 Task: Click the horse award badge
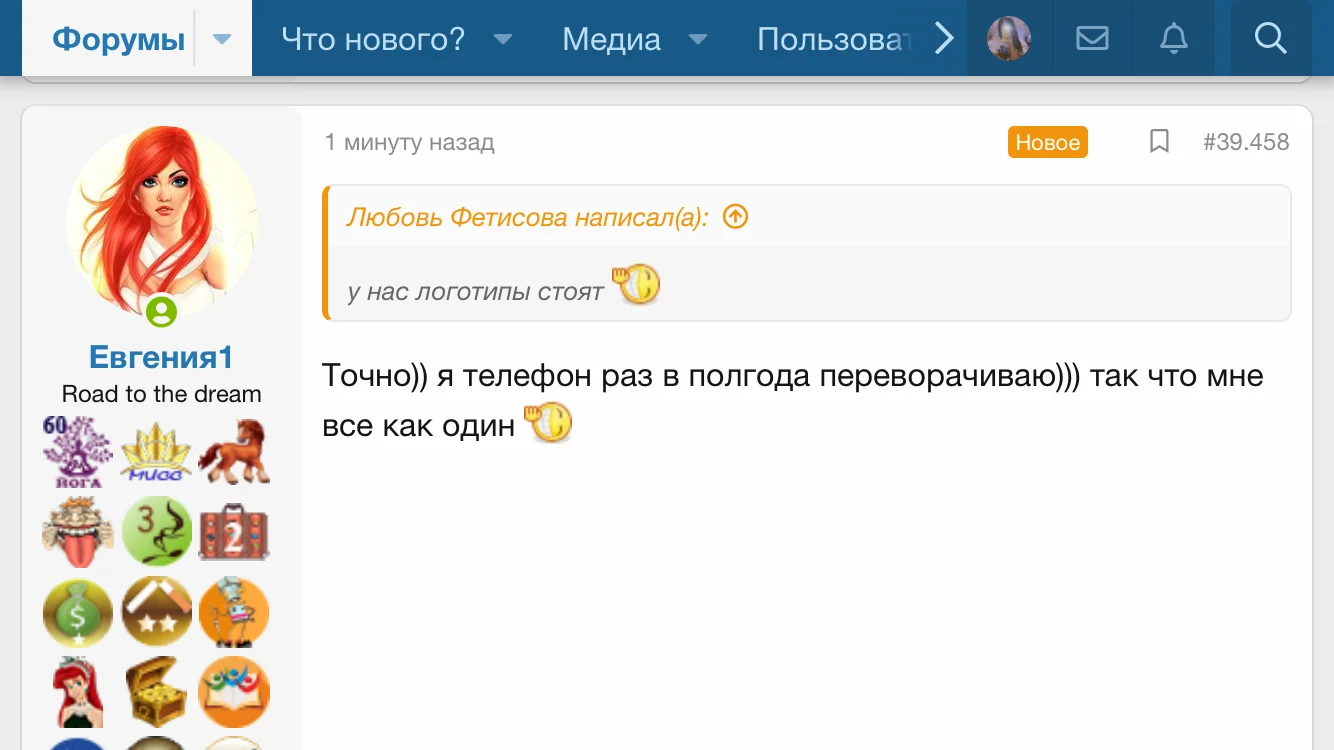pos(234,452)
